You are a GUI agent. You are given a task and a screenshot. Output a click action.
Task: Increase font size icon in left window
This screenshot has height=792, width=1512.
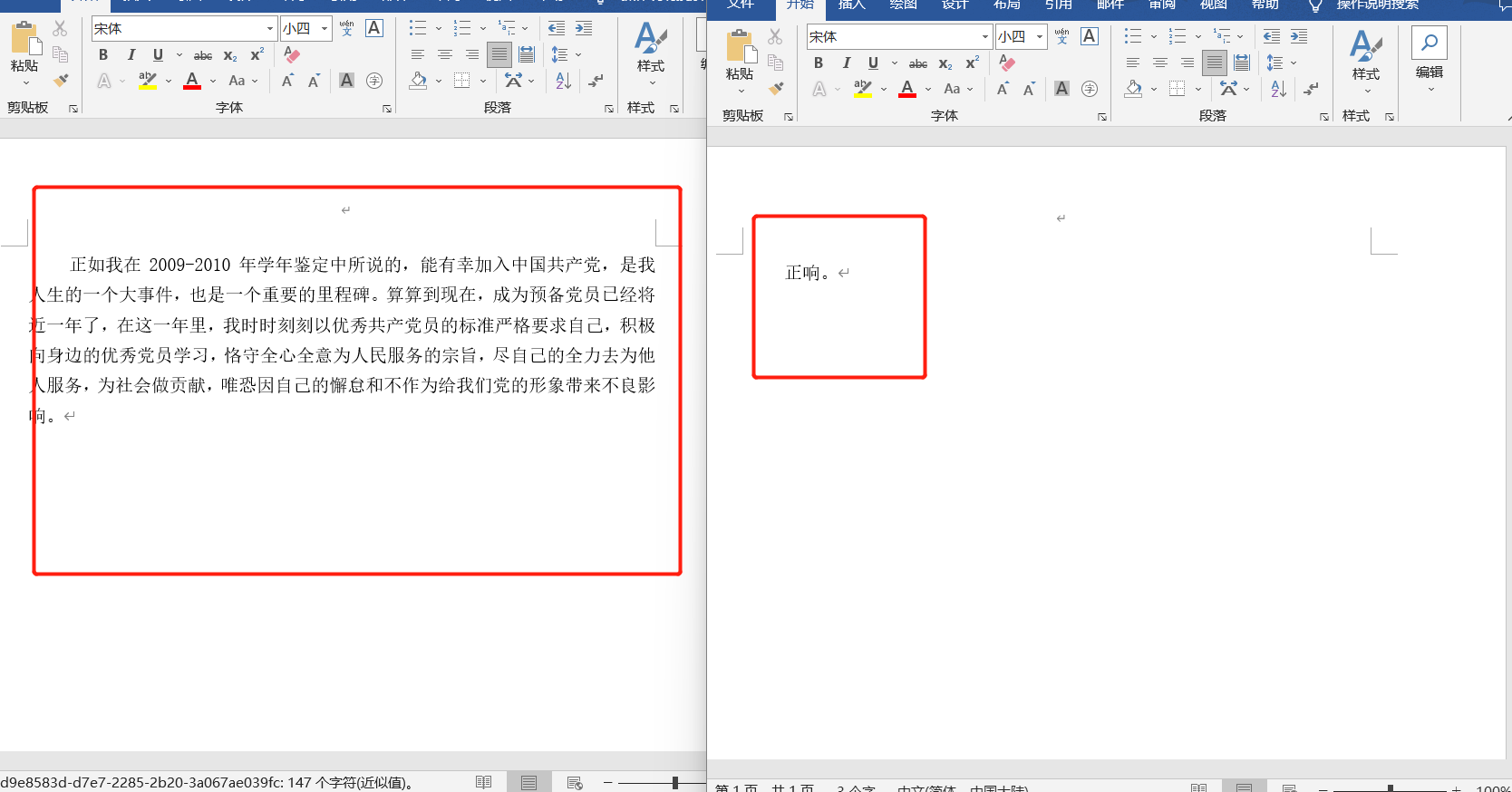pyautogui.click(x=287, y=81)
